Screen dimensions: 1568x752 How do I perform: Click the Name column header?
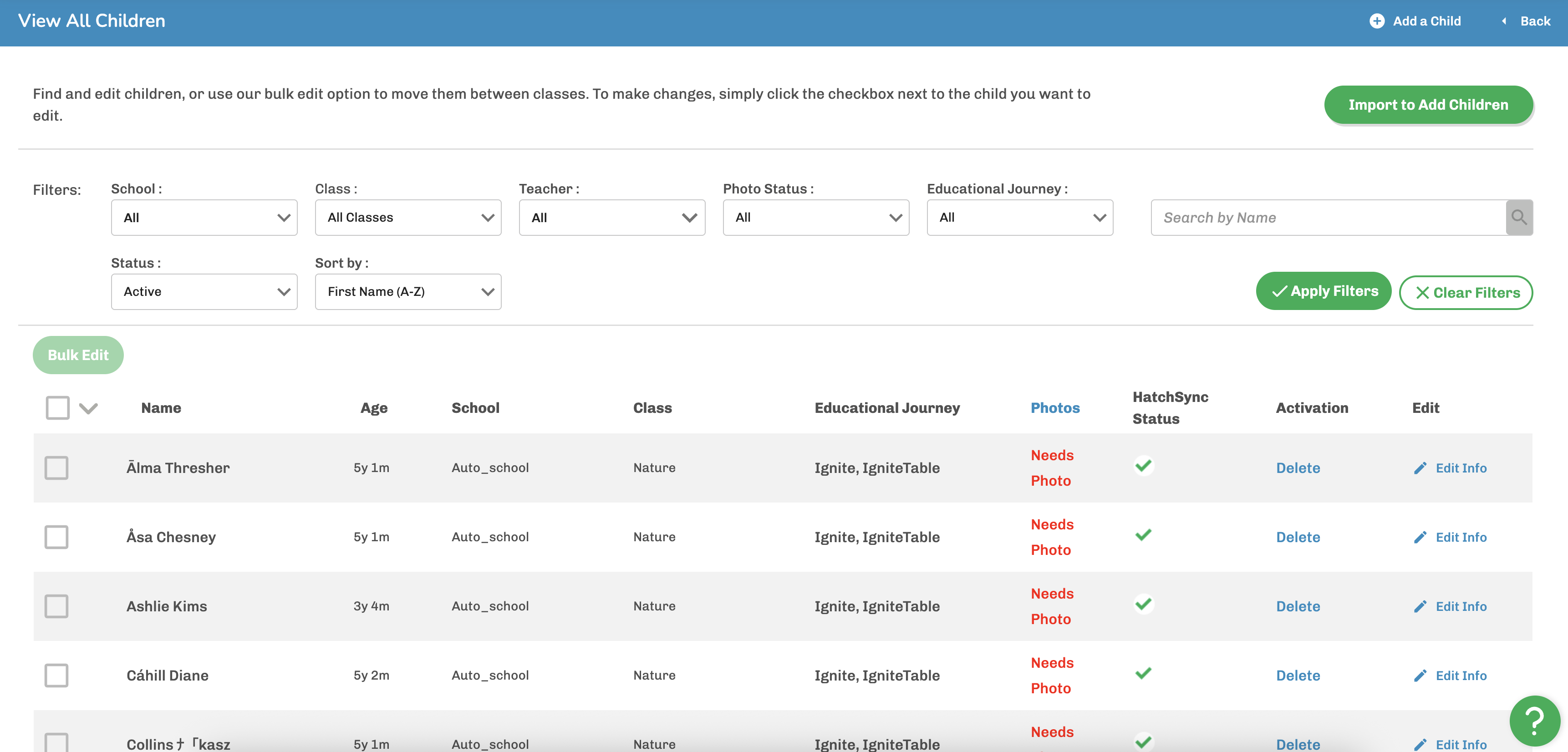(x=161, y=408)
